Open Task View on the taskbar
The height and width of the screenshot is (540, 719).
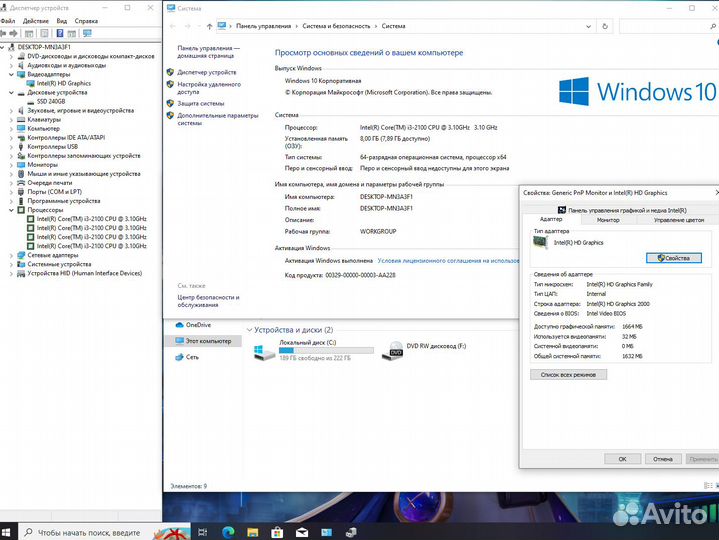click(x=202, y=532)
